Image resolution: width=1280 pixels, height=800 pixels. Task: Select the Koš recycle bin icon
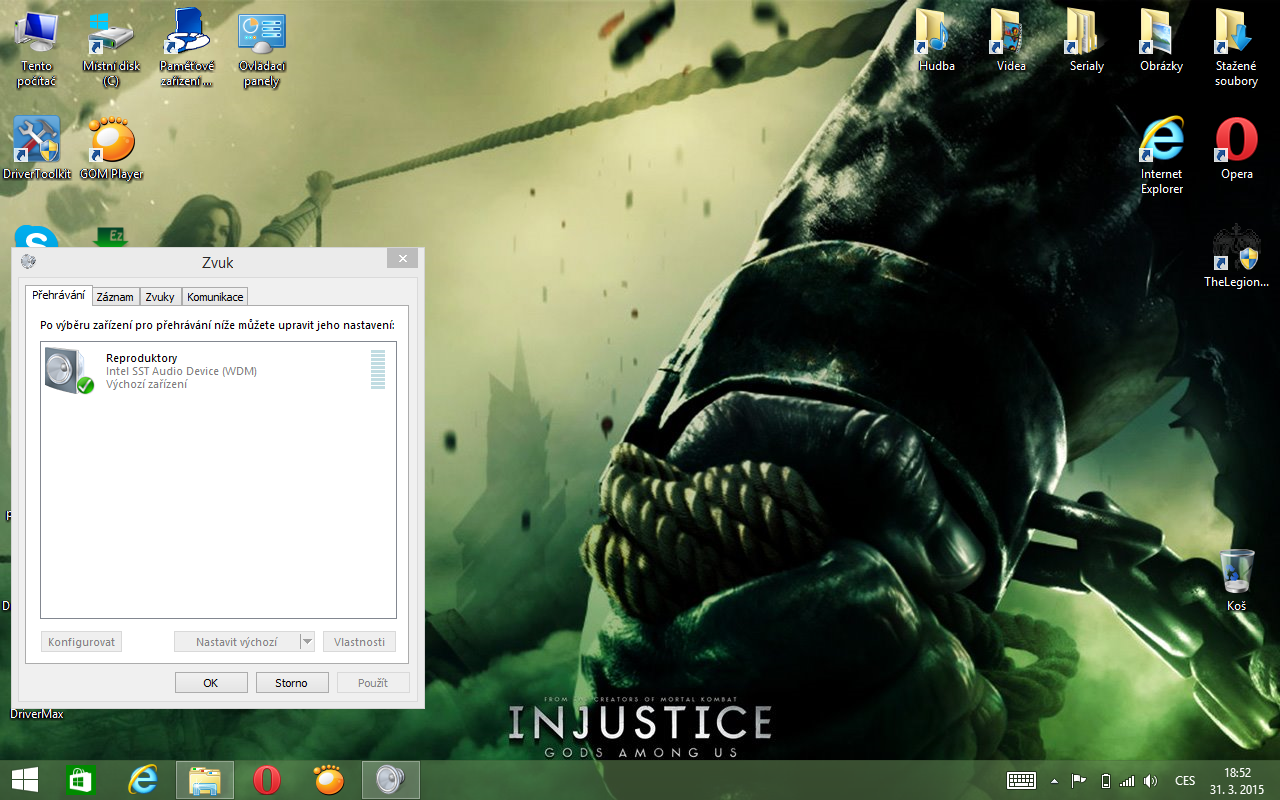[1237, 580]
